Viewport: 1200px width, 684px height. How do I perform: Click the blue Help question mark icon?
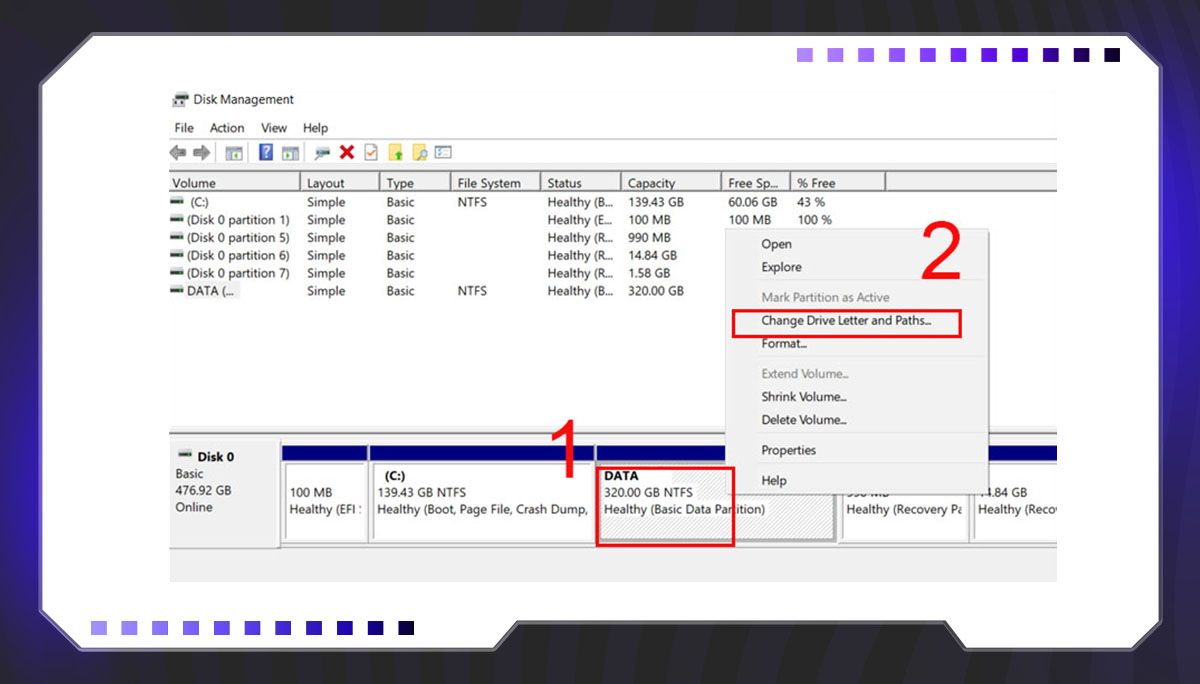266,153
